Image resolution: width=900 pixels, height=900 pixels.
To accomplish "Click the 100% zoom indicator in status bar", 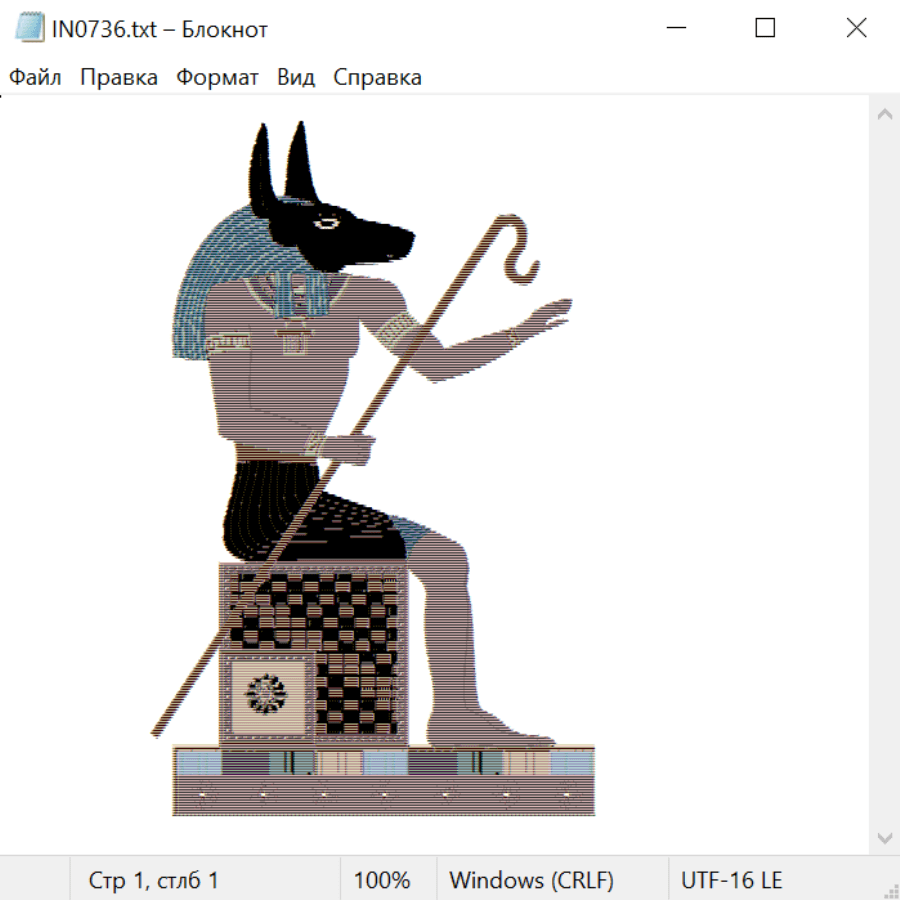I will 382,880.
